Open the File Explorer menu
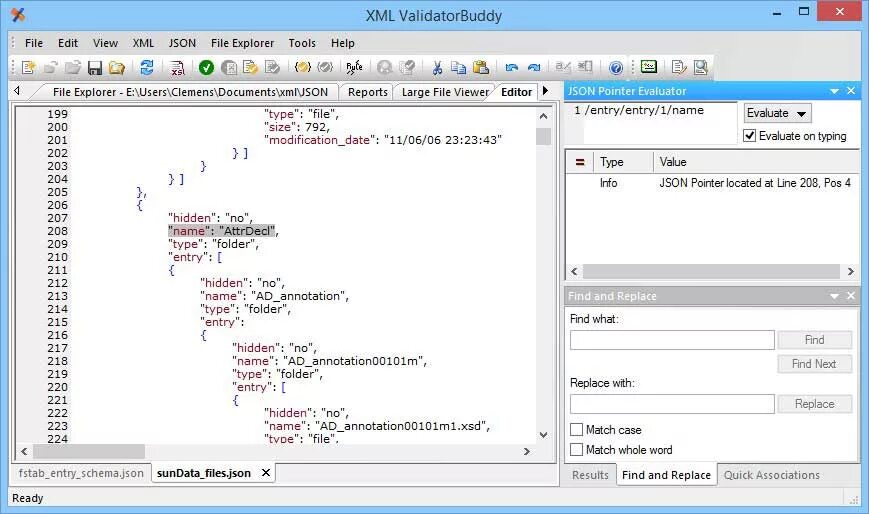The image size is (869, 514). click(x=242, y=43)
